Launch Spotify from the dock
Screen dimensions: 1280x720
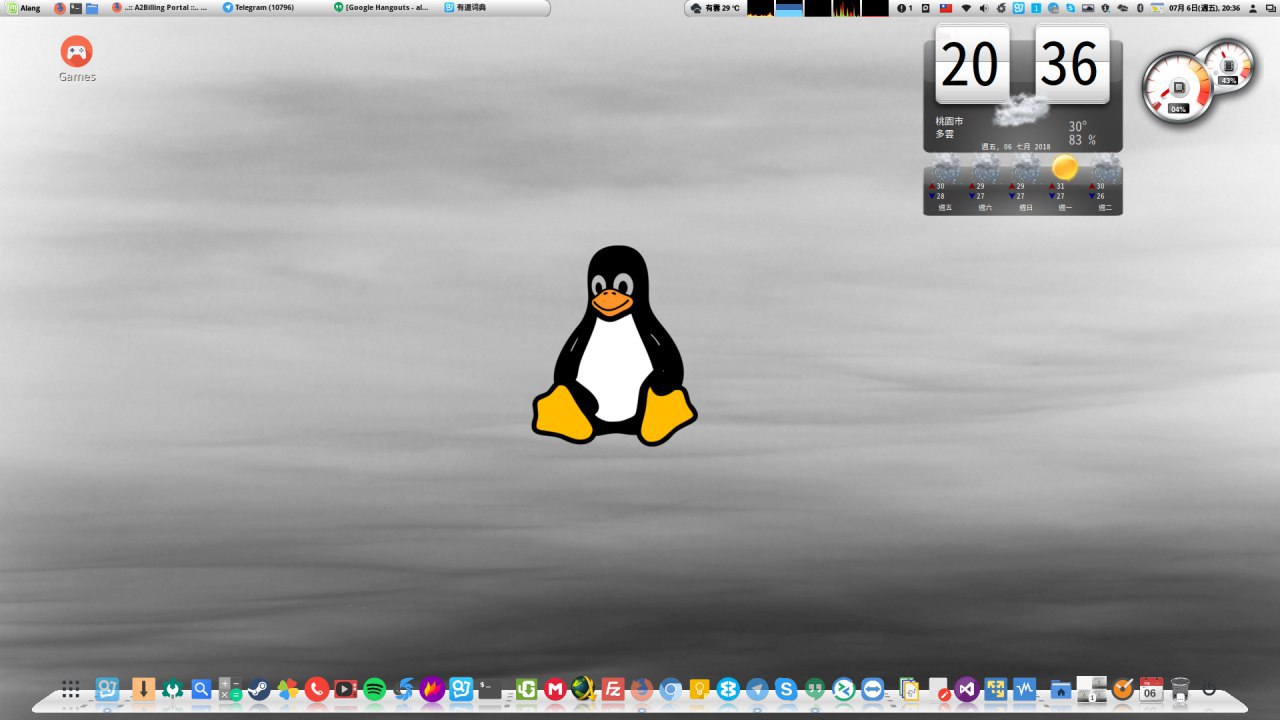[x=375, y=688]
